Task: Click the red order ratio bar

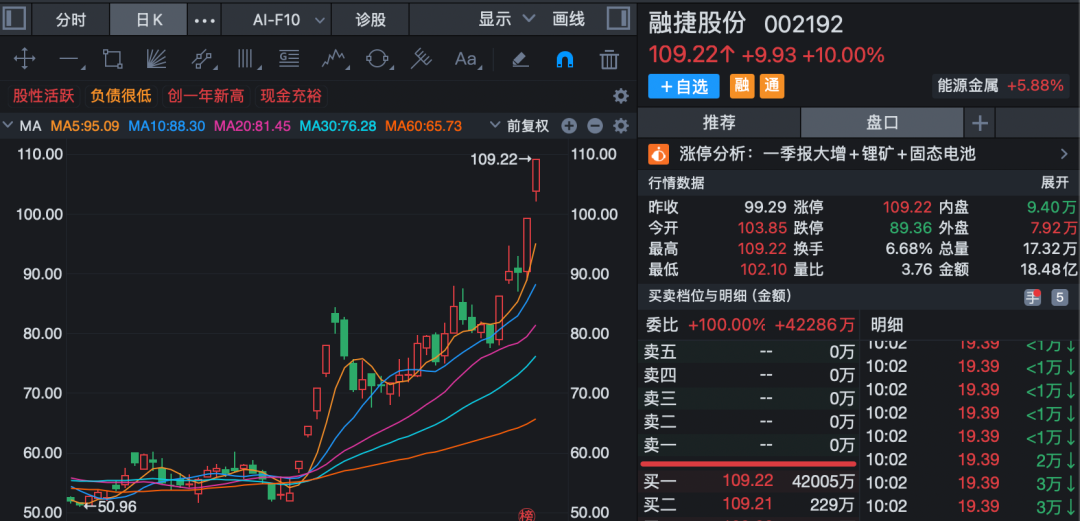Action: coord(748,464)
